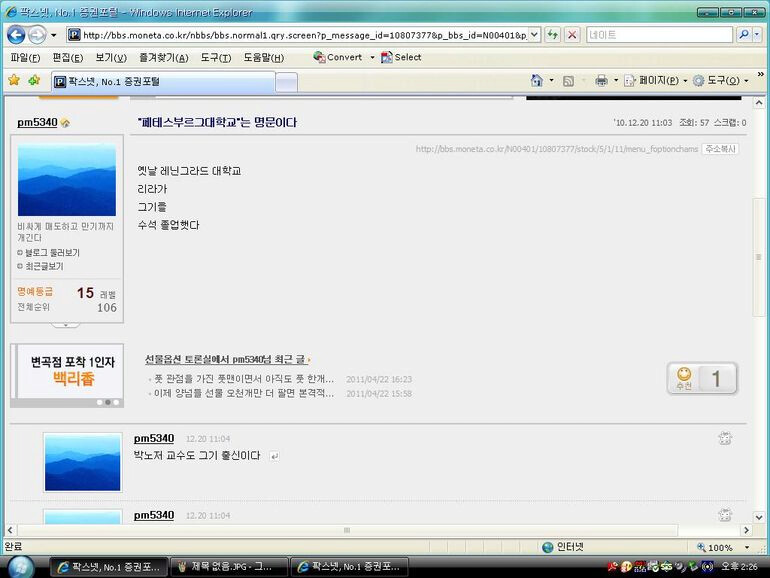Click the RSS feeds icon
This screenshot has width=770, height=578.
(x=568, y=81)
